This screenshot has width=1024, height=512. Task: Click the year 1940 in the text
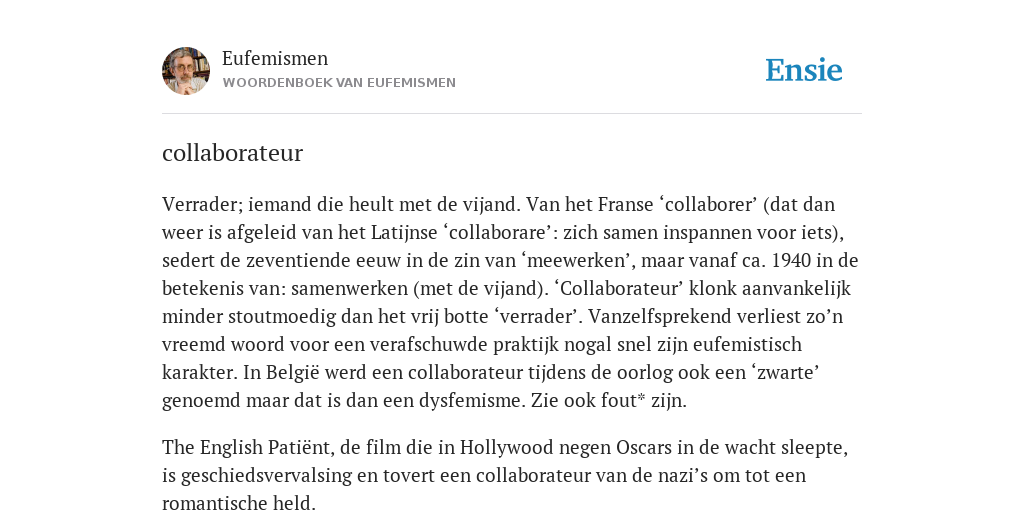coord(792,261)
